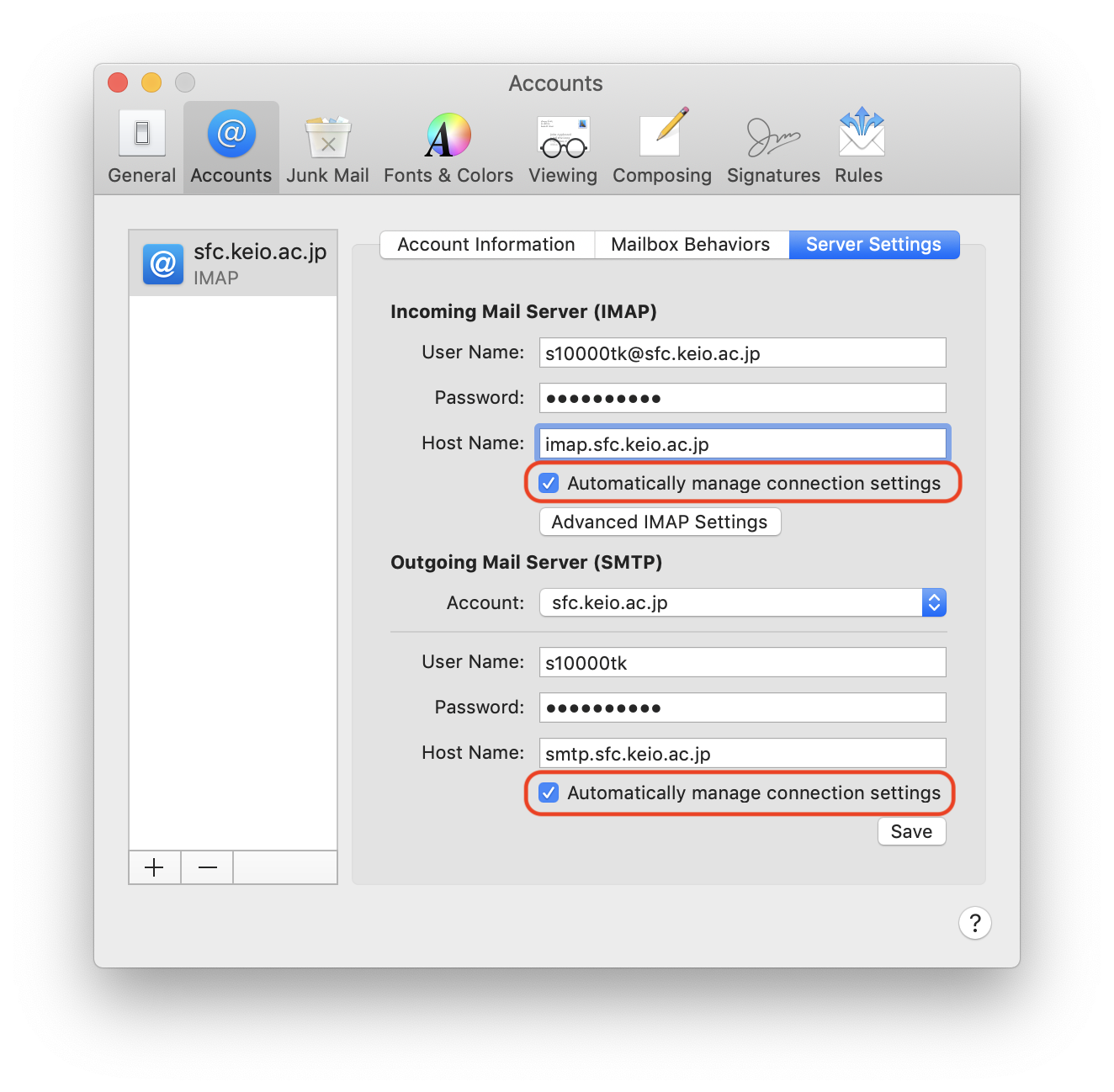Remove the selected account with minus button
Image resolution: width=1114 pixels, height=1092 pixels.
click(x=208, y=867)
